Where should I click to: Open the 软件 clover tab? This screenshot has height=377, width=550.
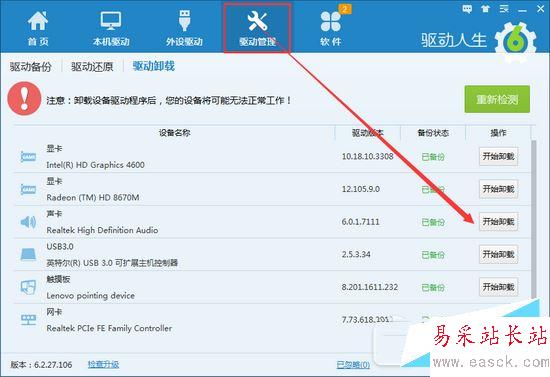coord(330,28)
